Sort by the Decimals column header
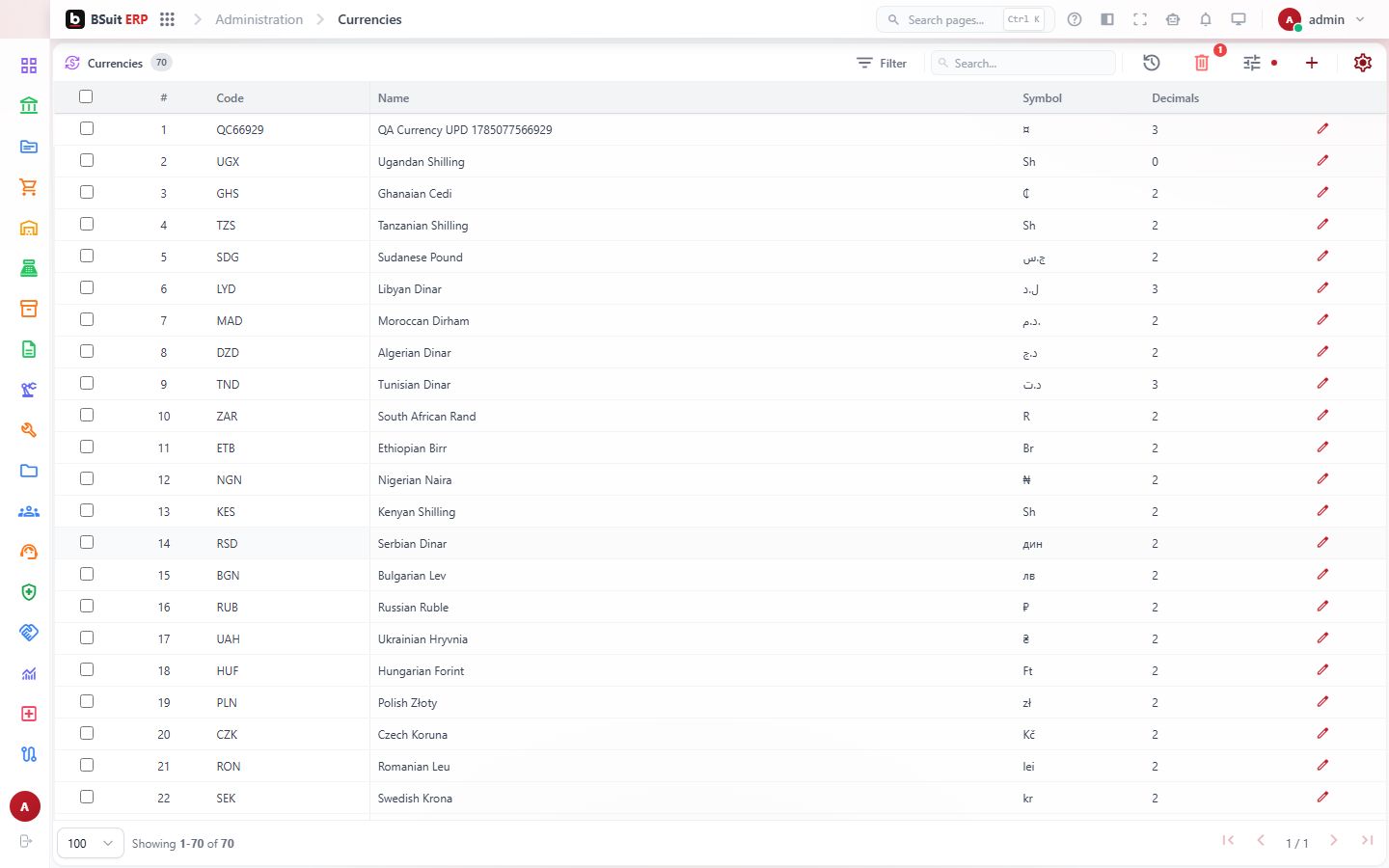This screenshot has width=1389, height=868. tap(1175, 98)
